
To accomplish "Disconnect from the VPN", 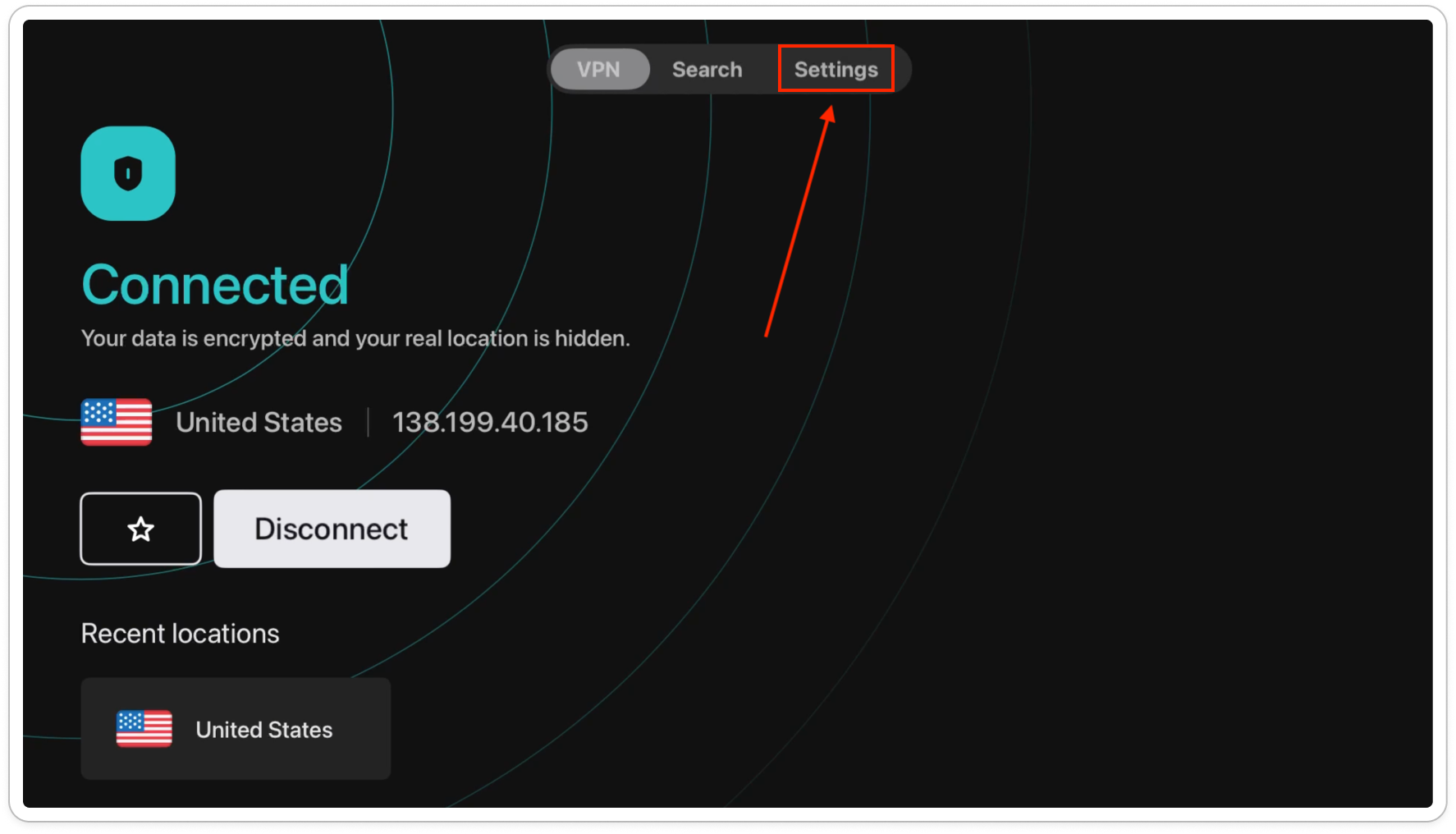I will tap(332, 529).
